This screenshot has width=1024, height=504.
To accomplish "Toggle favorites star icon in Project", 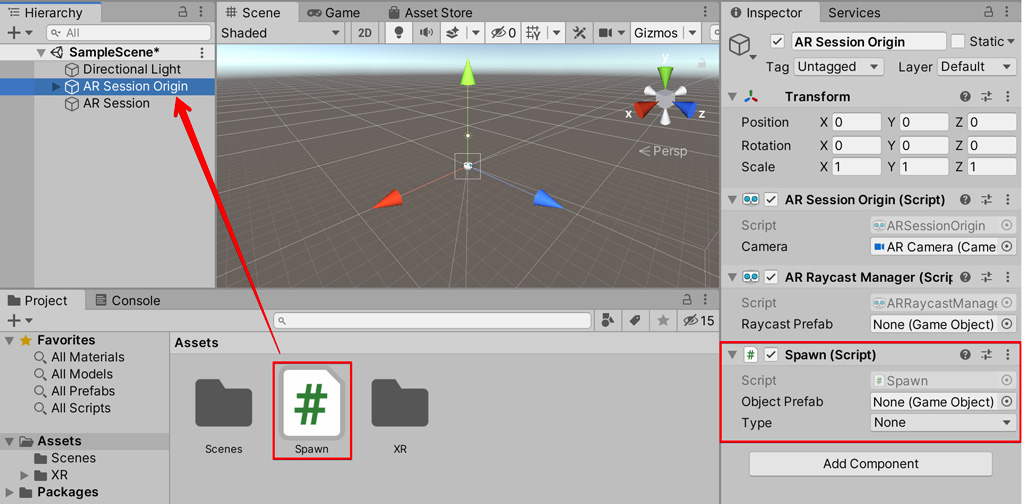I will [x=663, y=321].
